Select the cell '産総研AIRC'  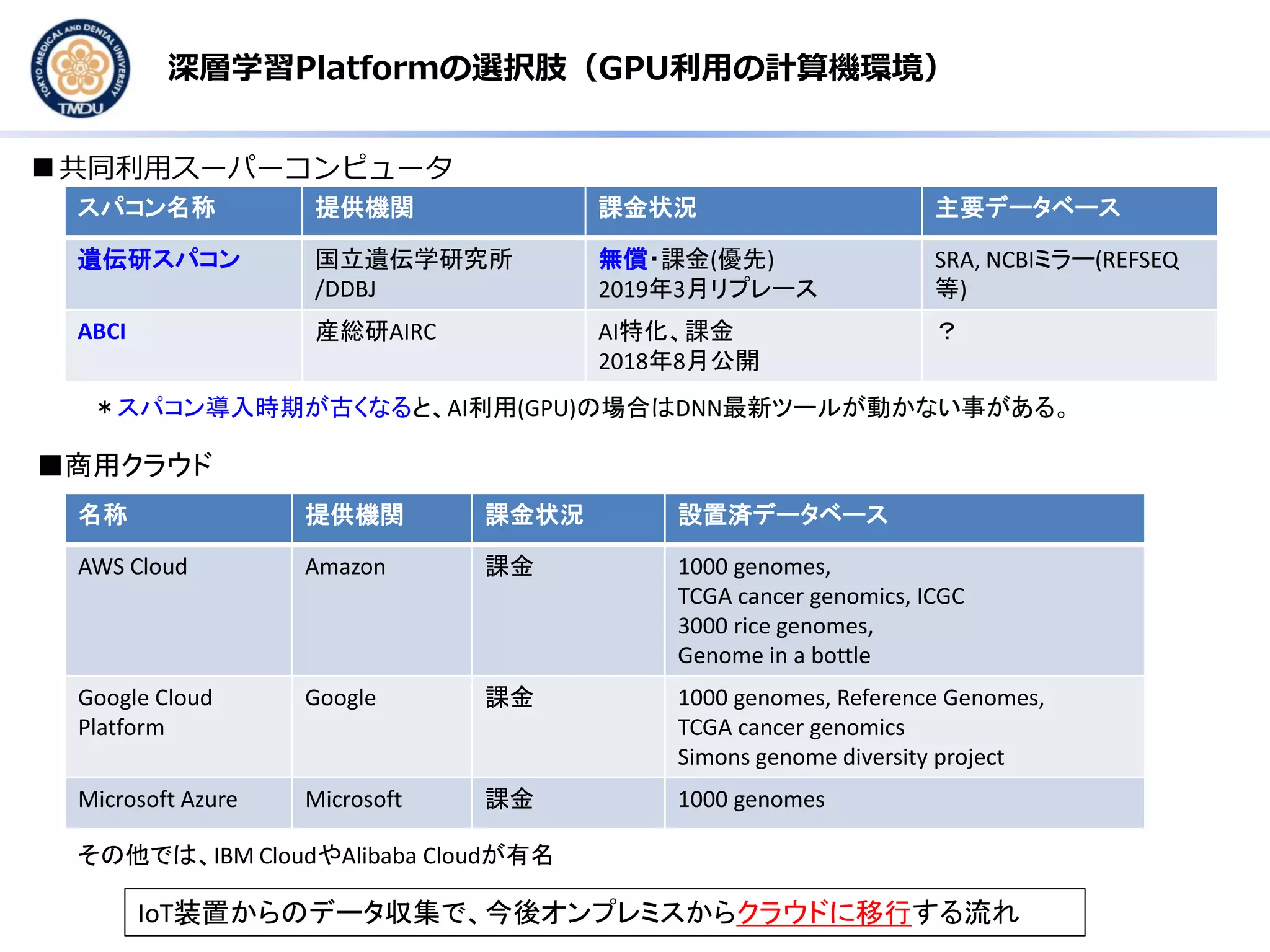(x=443, y=345)
